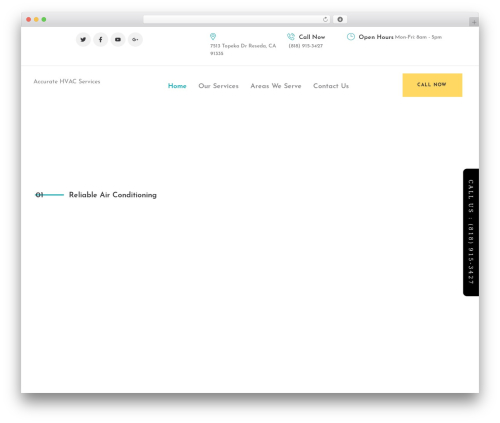This screenshot has width=500, height=423.
Task: Click the clock icon beside Open Hours
Action: pyautogui.click(x=351, y=37)
